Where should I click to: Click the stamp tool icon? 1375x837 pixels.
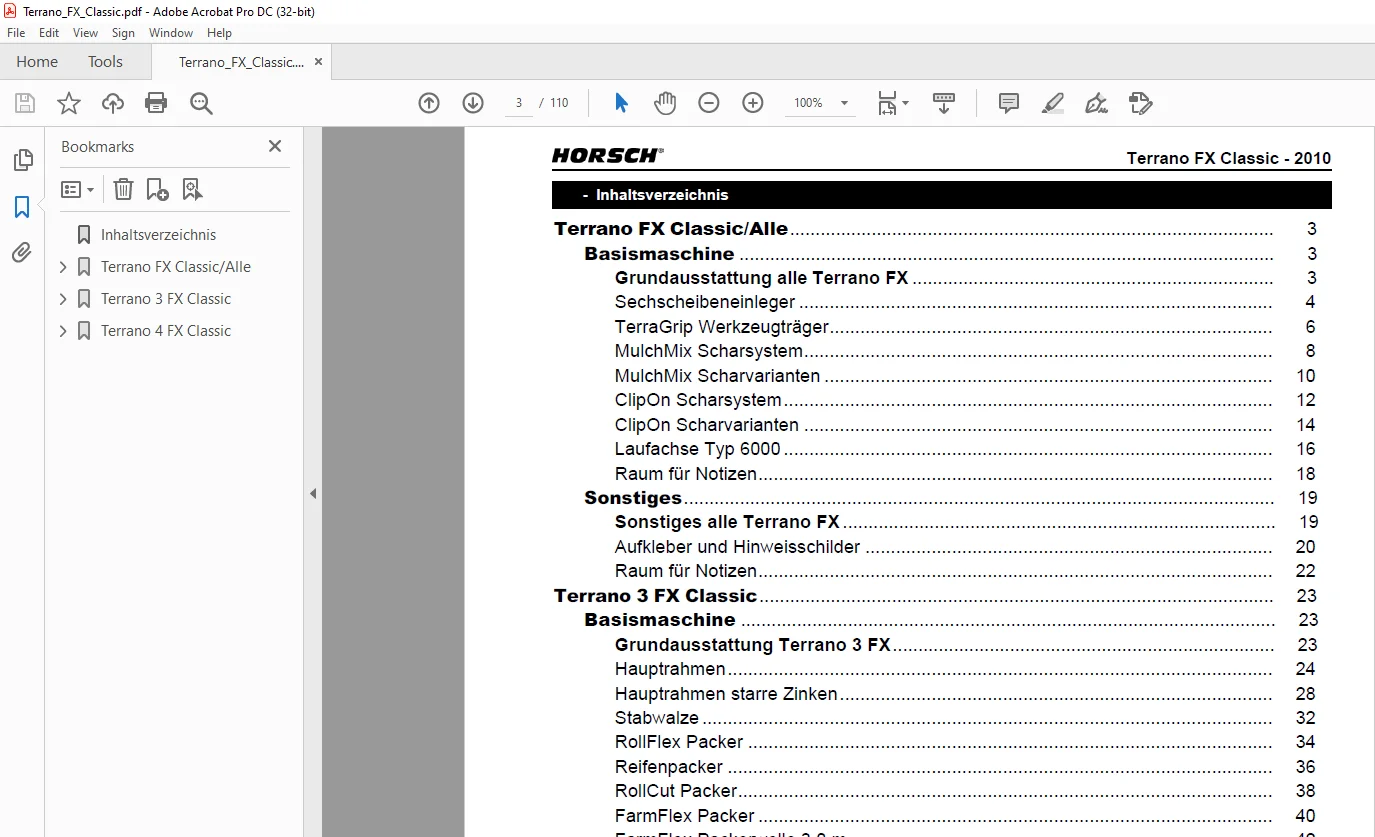[1140, 103]
